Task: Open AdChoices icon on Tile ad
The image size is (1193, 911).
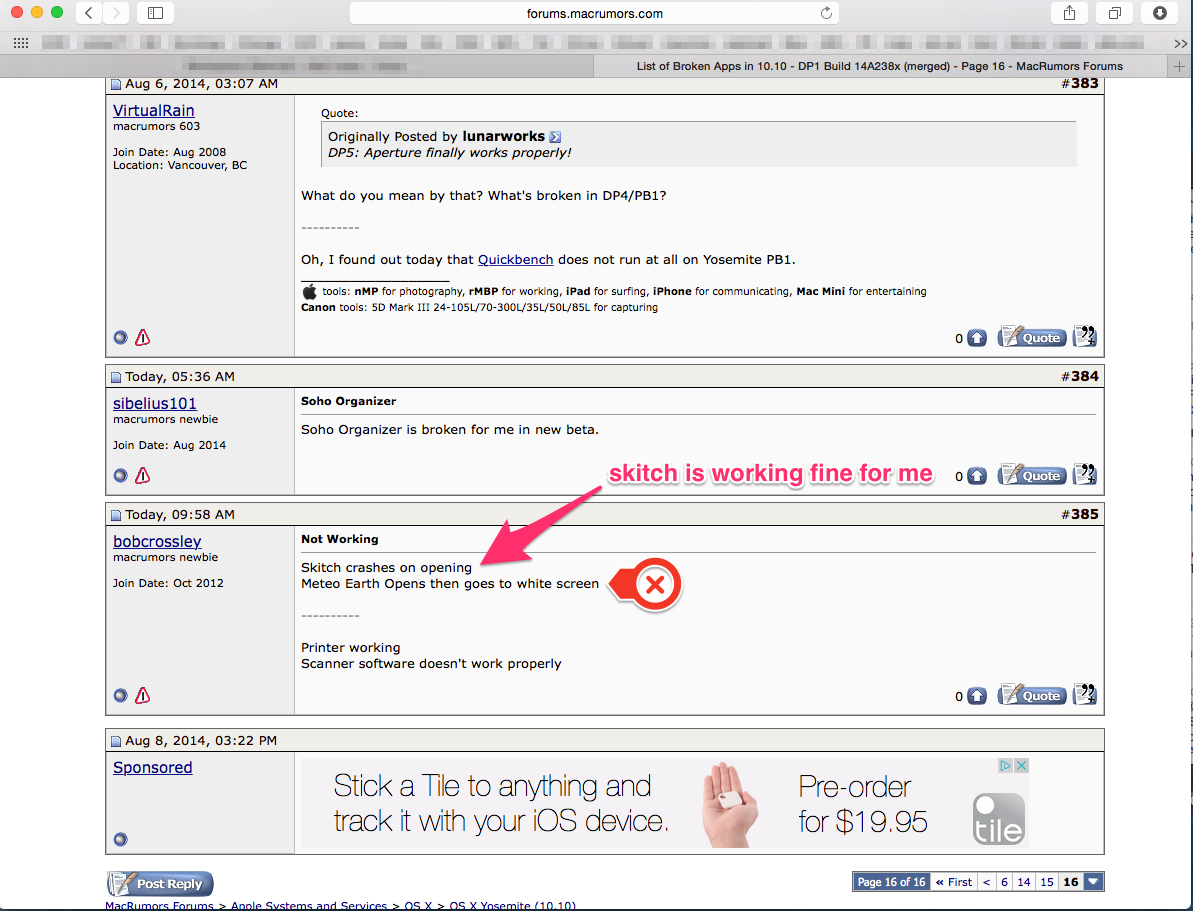Action: (1006, 766)
